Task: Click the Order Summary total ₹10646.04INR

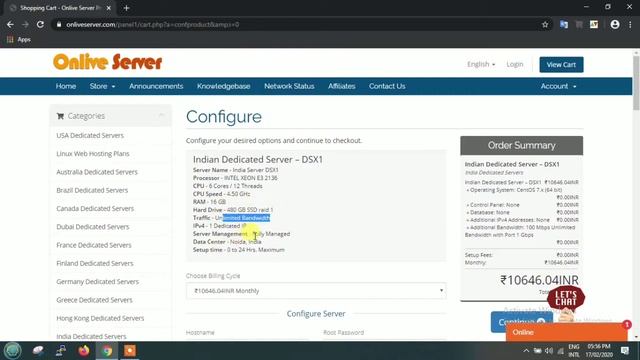Action: [x=539, y=280]
